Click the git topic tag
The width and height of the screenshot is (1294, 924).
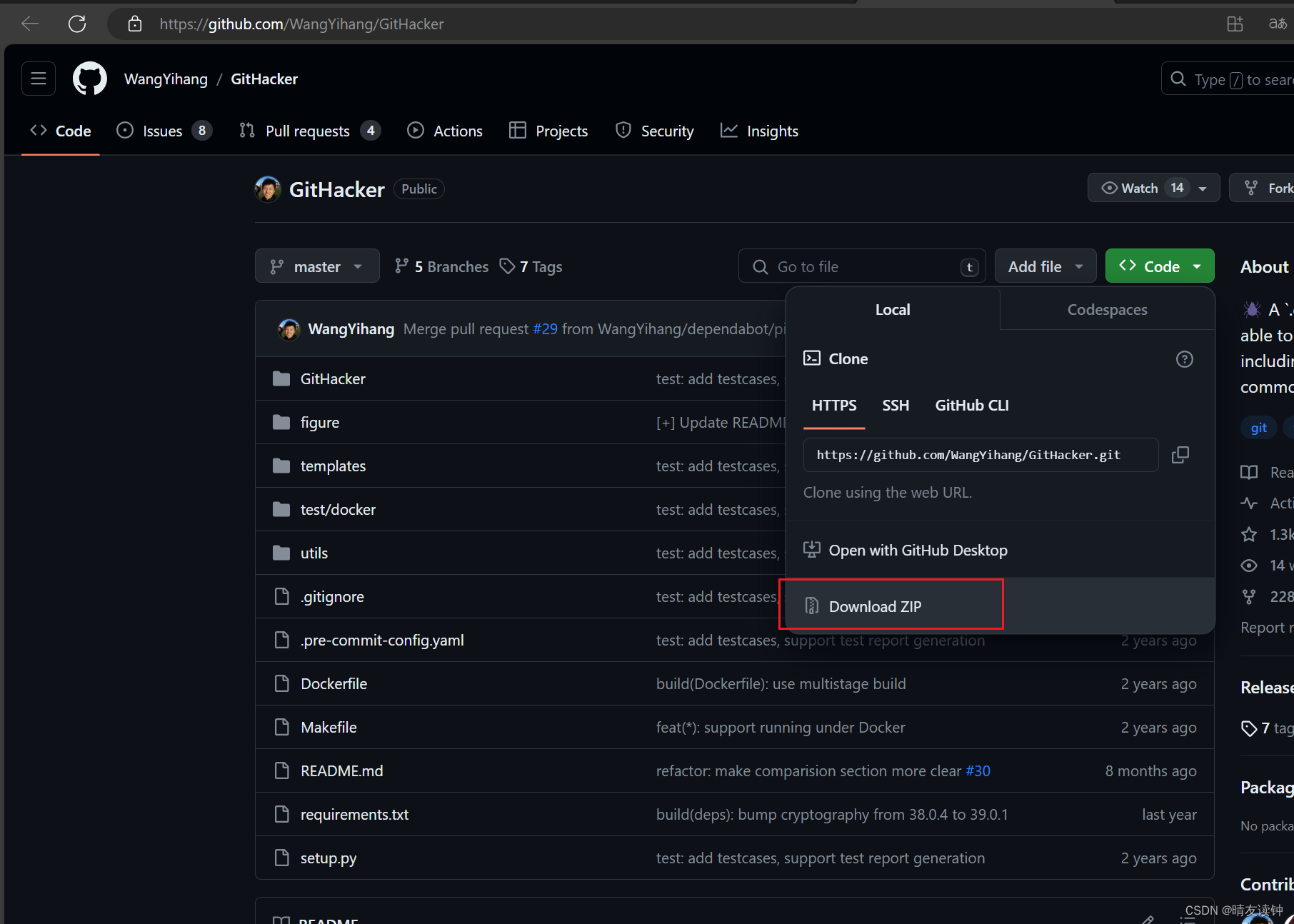tap(1259, 428)
